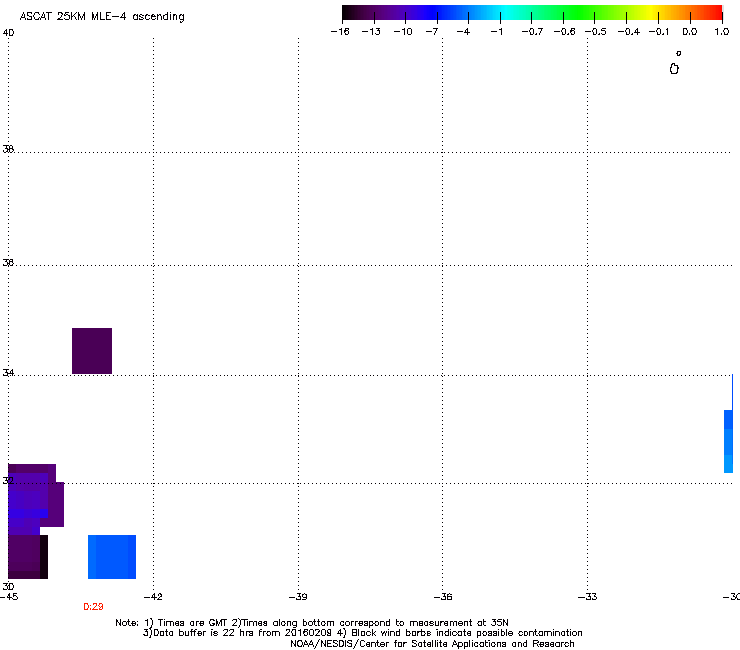Select the "-0.5" color bar label
740x650 pixels.
[x=596, y=32]
